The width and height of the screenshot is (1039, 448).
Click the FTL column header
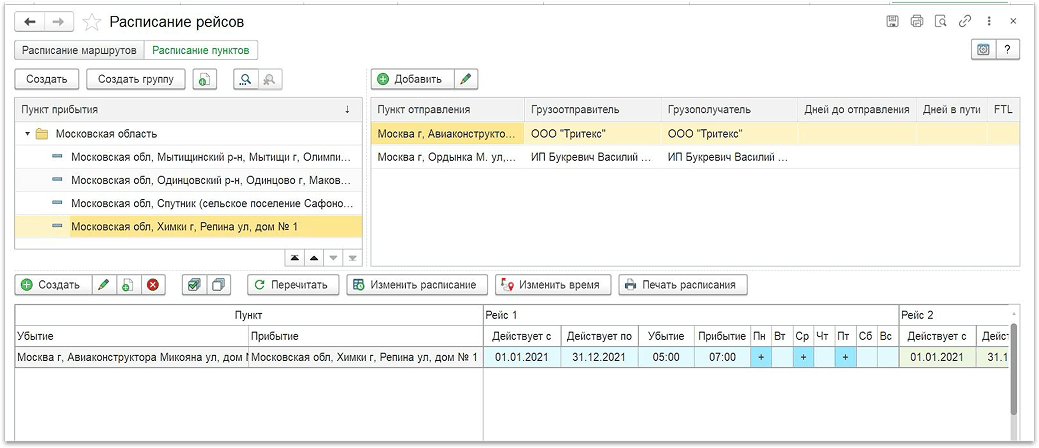pyautogui.click(x=1003, y=110)
